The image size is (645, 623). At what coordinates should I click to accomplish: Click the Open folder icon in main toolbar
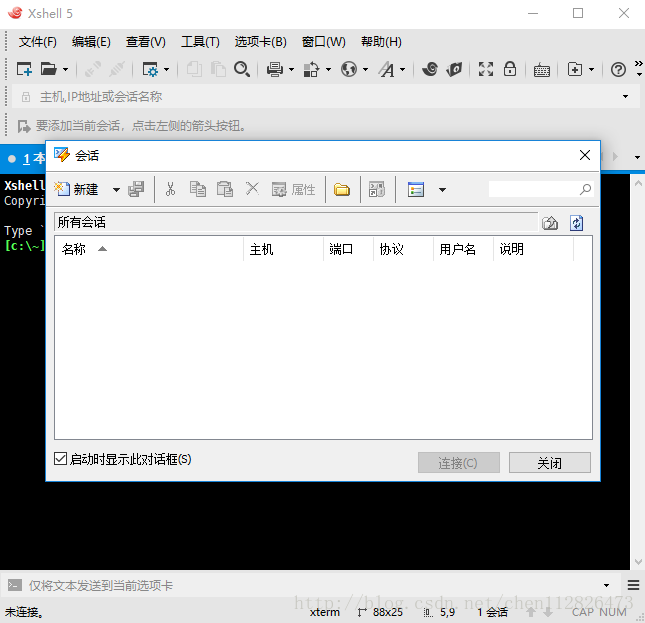pyautogui.click(x=49, y=69)
